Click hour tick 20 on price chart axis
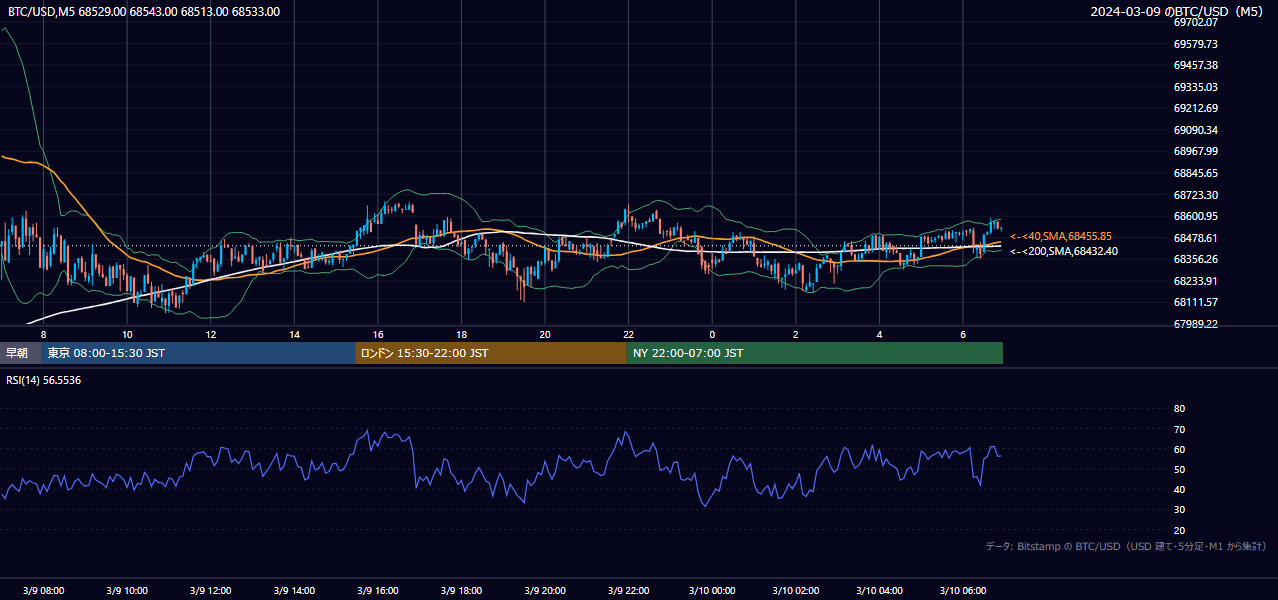Viewport: 1278px width, 600px height. tap(545, 334)
